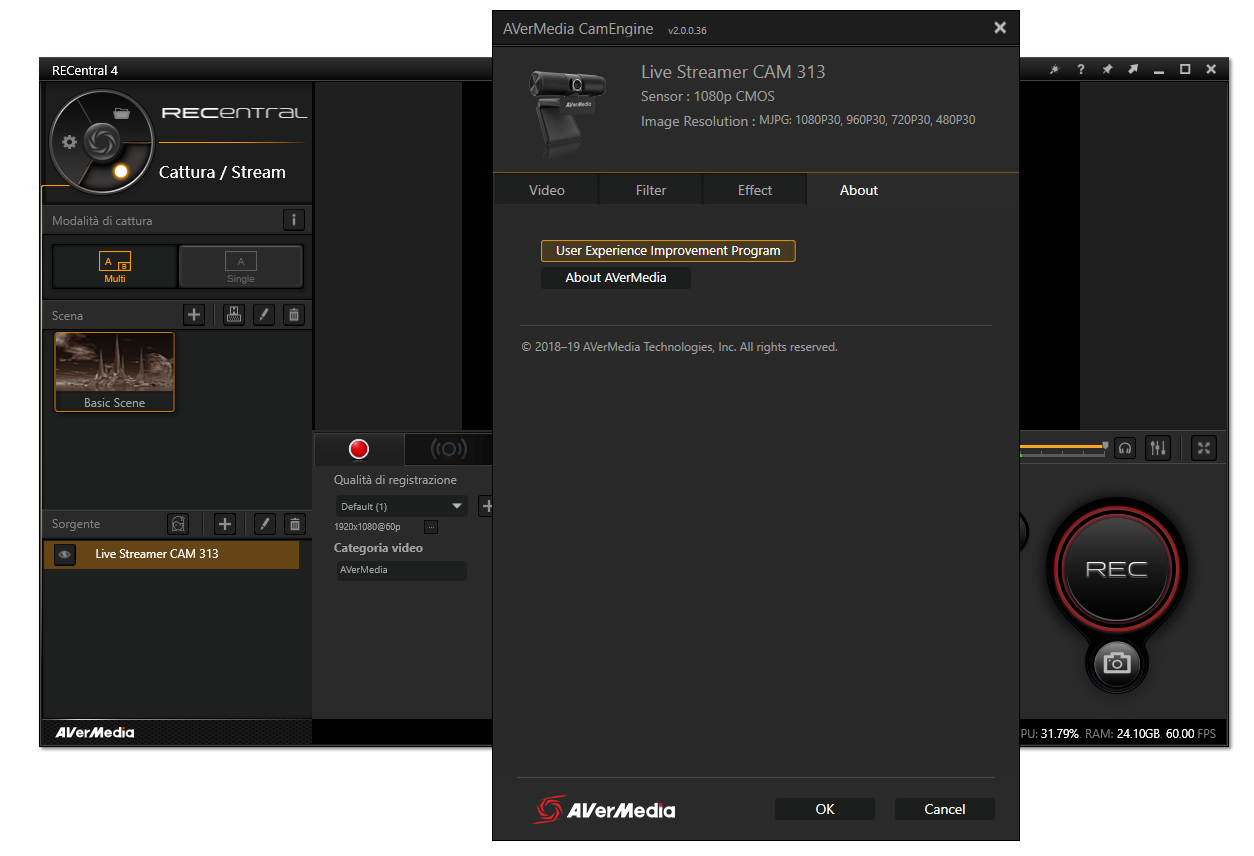
Task: Select Single capture mode
Action: pyautogui.click(x=241, y=267)
